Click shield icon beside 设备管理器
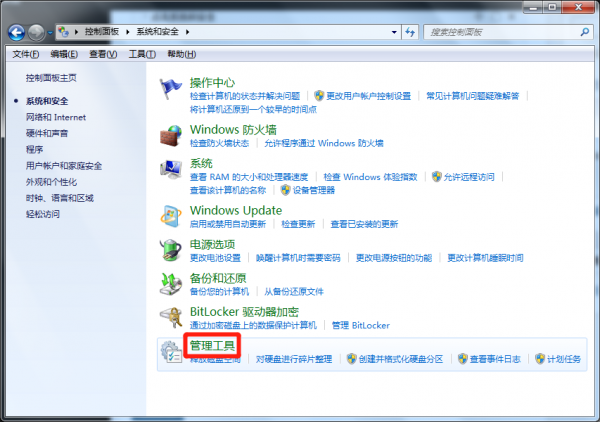Viewport: 600px width, 422px height. (285, 190)
